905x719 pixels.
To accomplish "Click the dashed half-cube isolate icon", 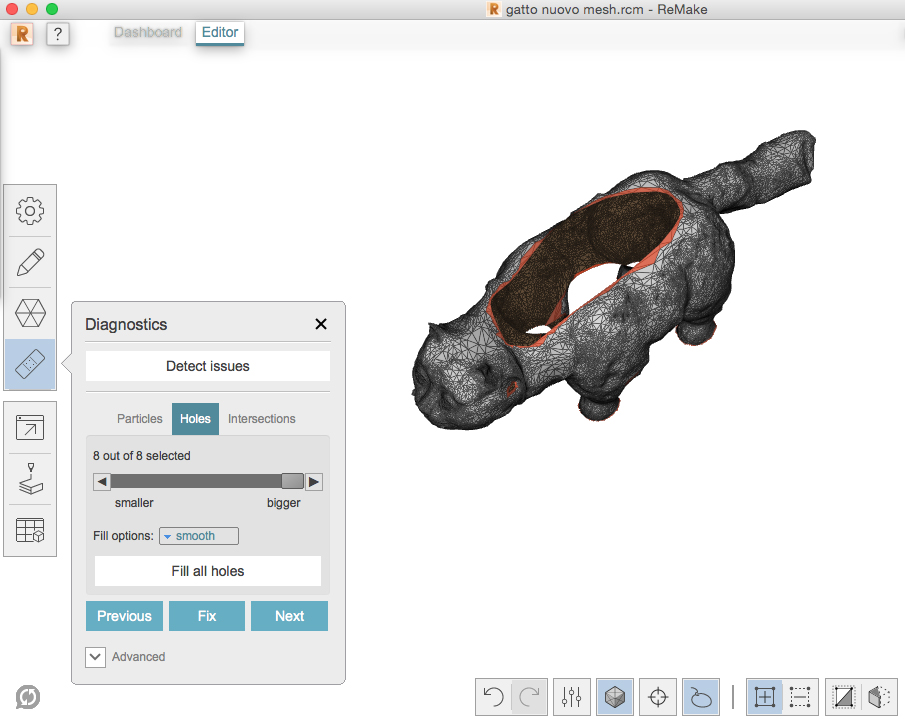I will tap(879, 697).
